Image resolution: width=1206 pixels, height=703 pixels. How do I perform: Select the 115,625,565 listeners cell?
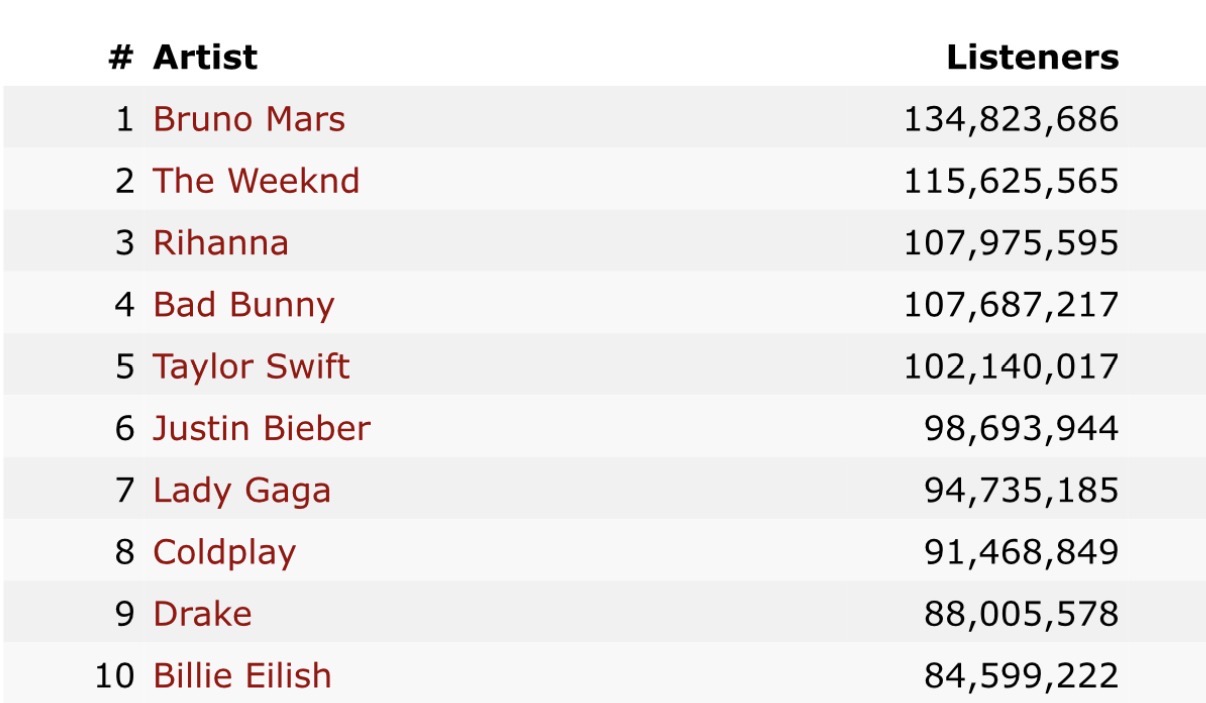tap(1011, 181)
